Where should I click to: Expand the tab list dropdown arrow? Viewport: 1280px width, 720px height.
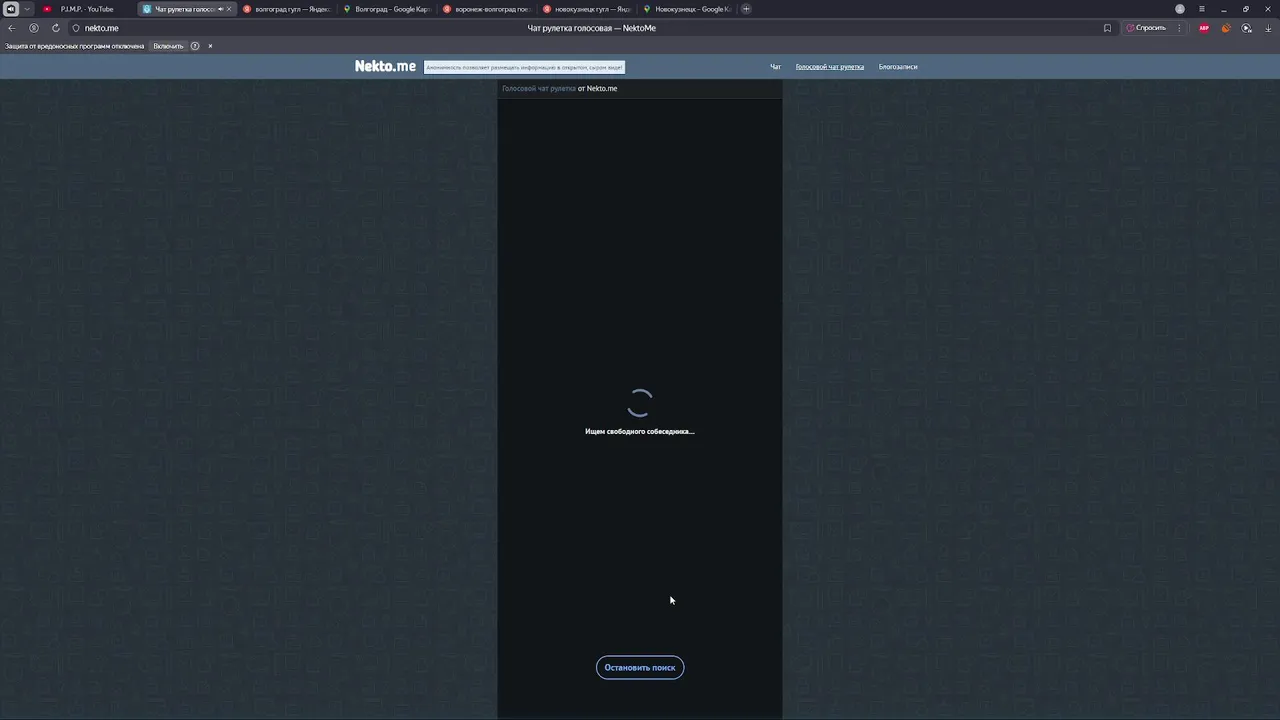click(x=27, y=9)
